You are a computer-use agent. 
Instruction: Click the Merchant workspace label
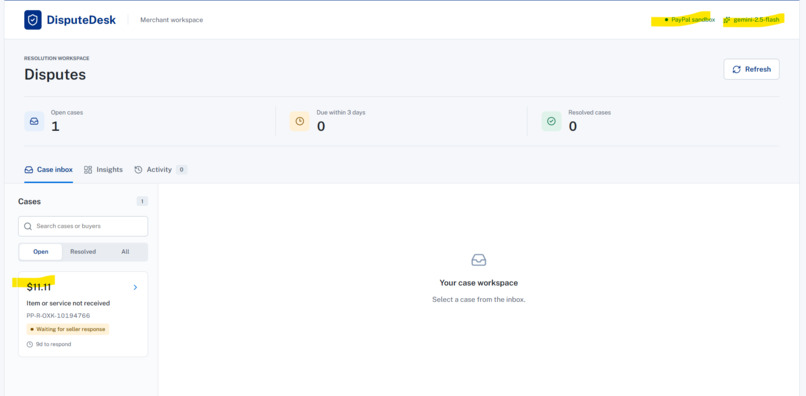click(172, 20)
